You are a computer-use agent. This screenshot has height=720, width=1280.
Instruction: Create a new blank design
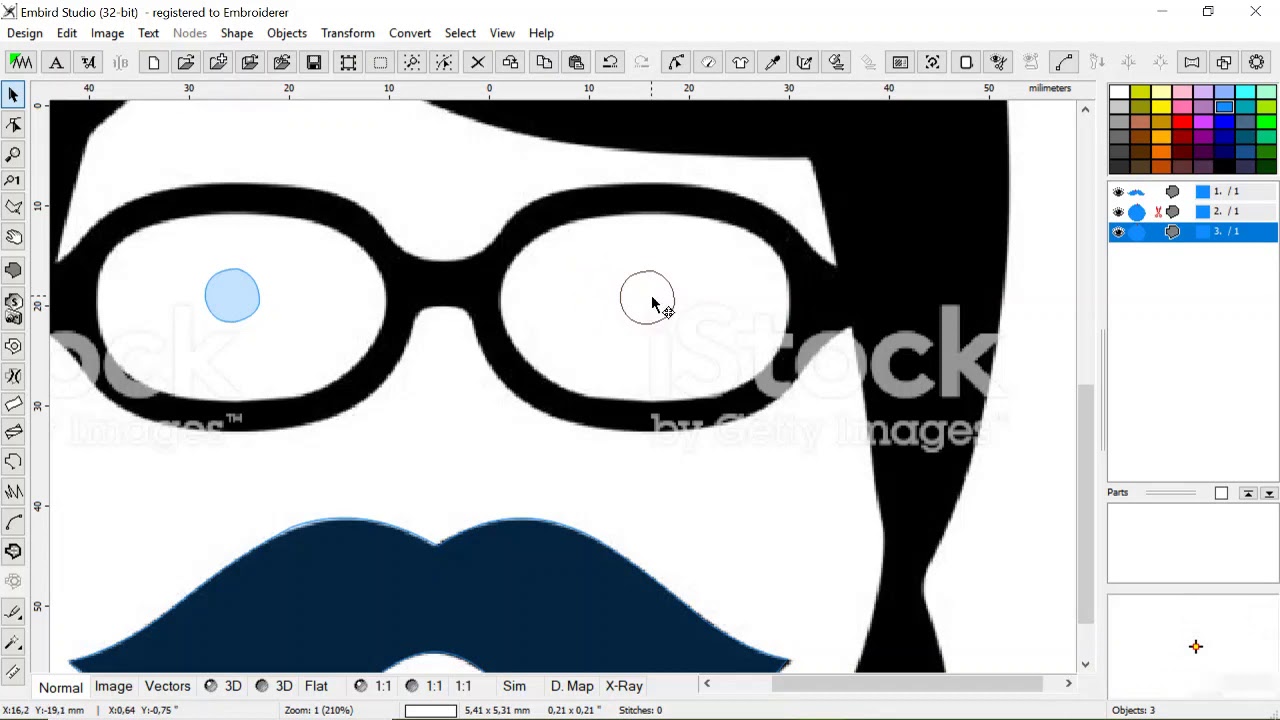153,62
